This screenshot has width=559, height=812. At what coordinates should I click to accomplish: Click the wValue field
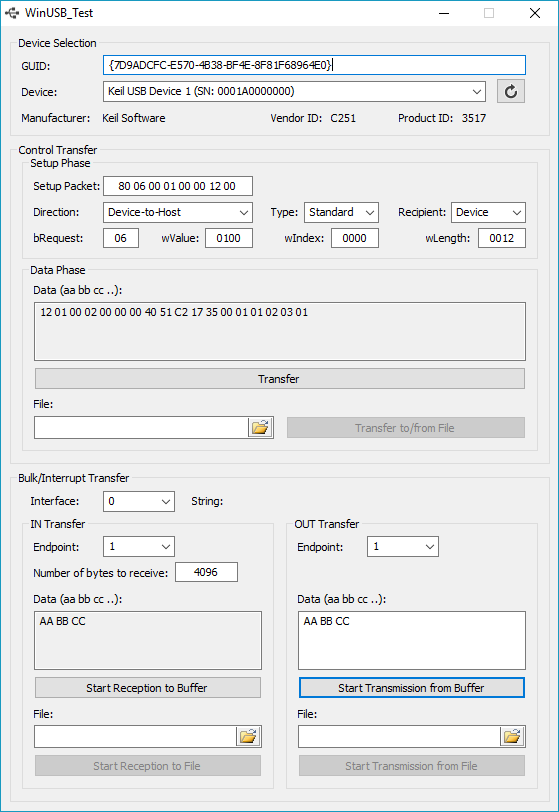pos(229,238)
